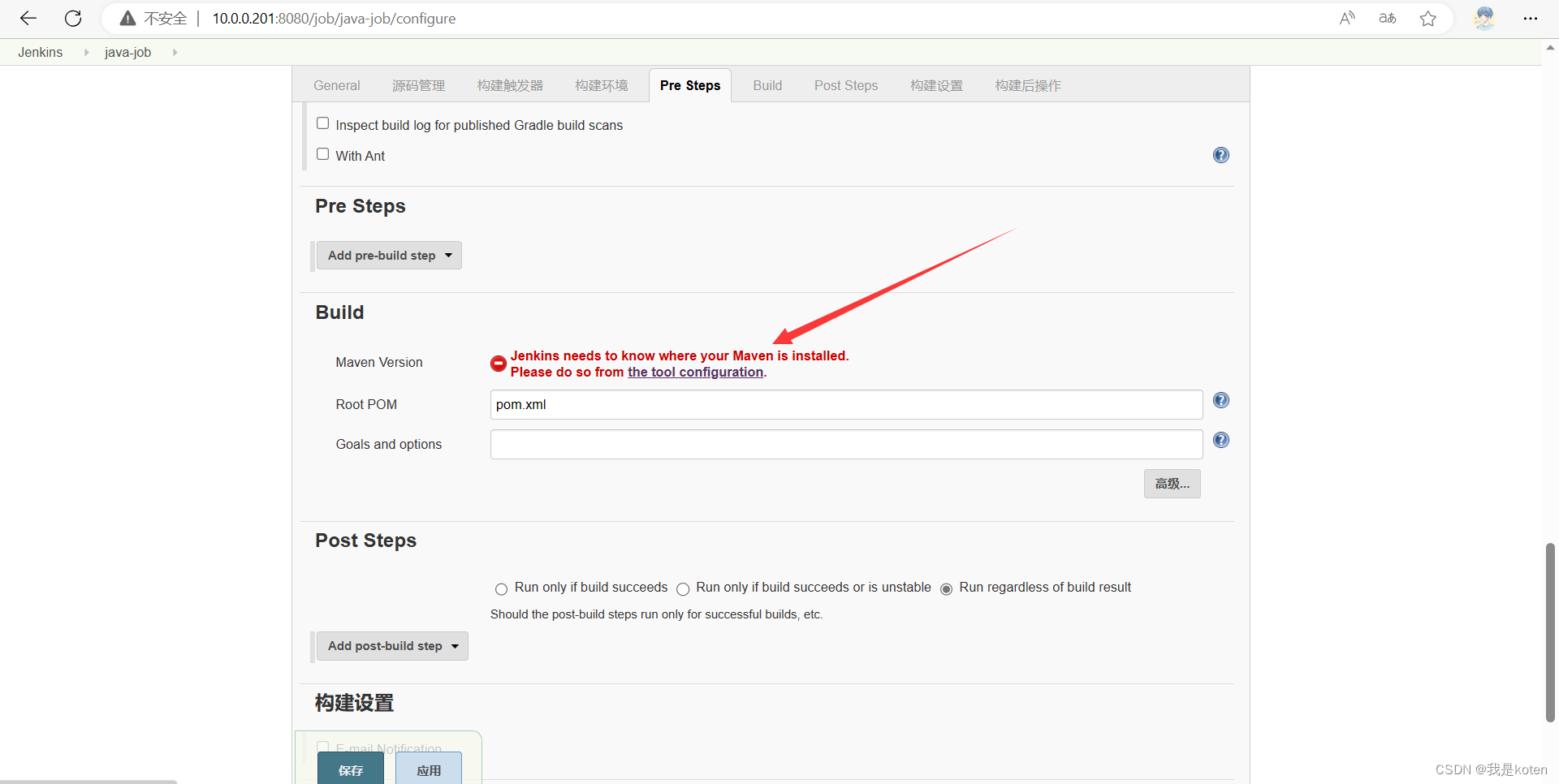The width and height of the screenshot is (1559, 784).
Task: Check the With Ant checkbox
Action: (x=322, y=154)
